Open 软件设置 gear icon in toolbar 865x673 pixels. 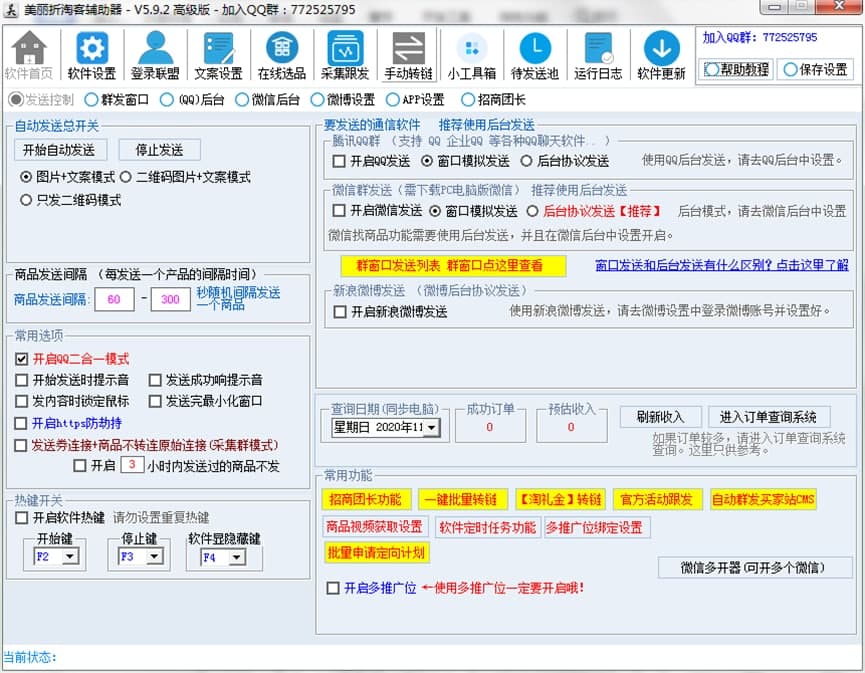(x=92, y=50)
